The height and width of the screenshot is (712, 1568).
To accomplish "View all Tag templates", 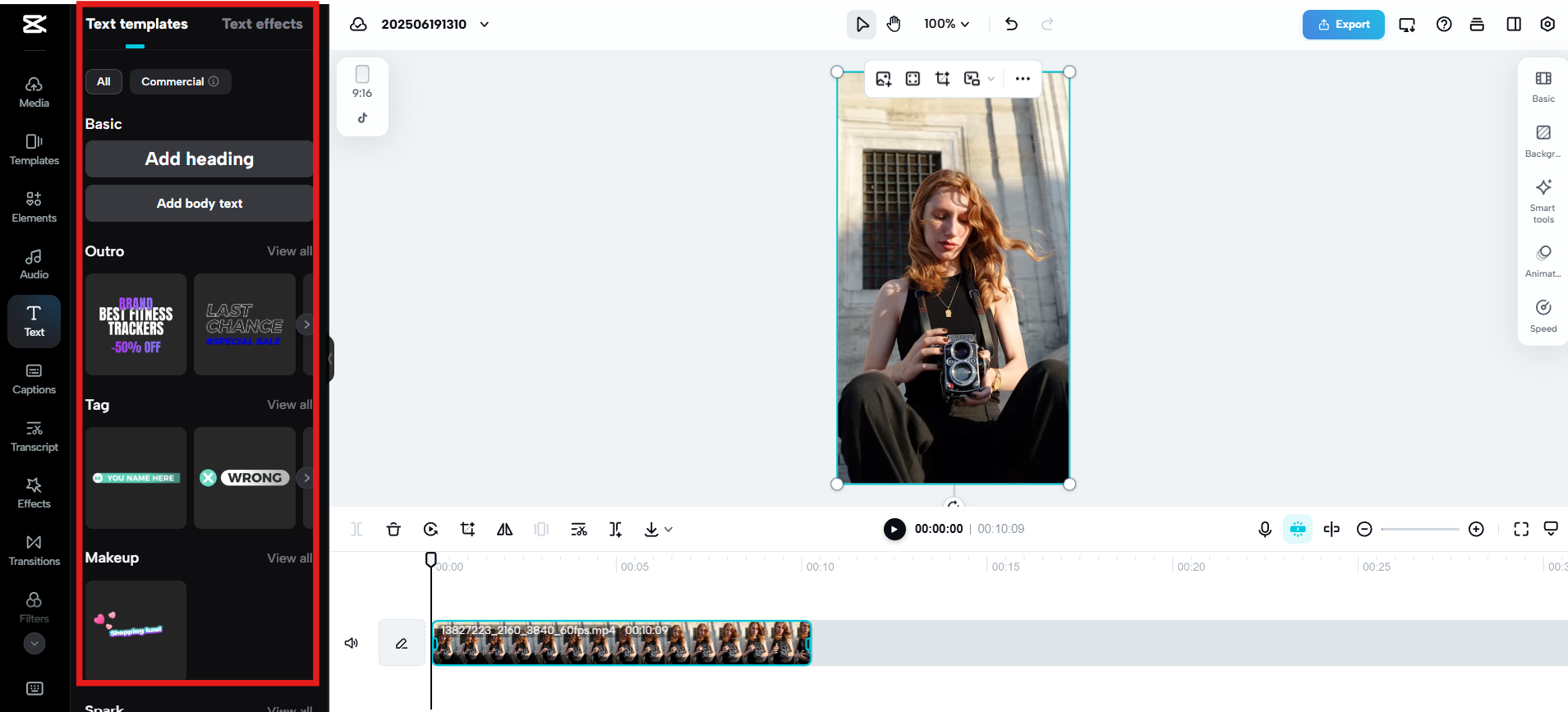I will 289,405.
